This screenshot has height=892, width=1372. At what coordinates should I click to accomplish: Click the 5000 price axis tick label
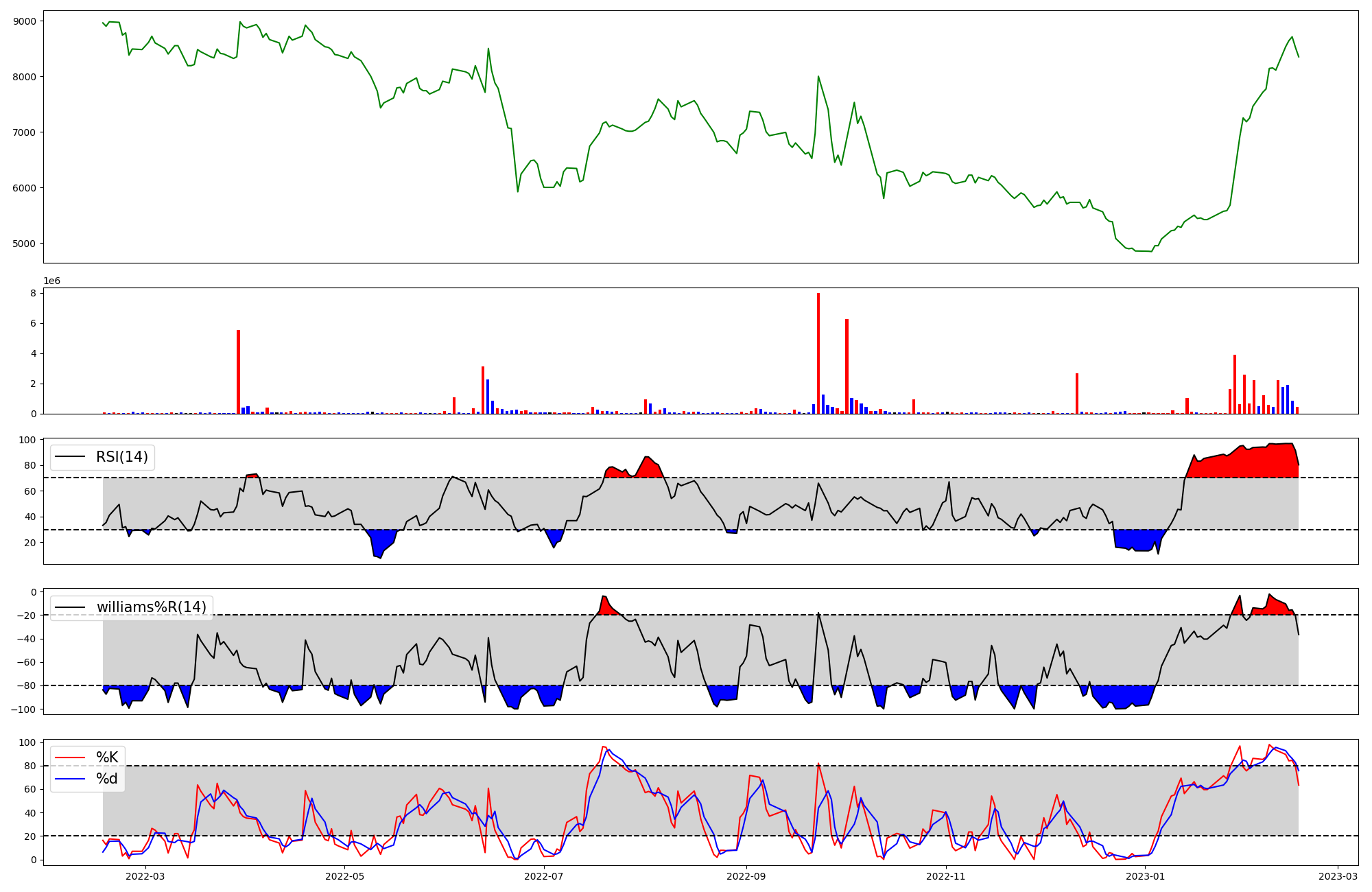[x=24, y=244]
